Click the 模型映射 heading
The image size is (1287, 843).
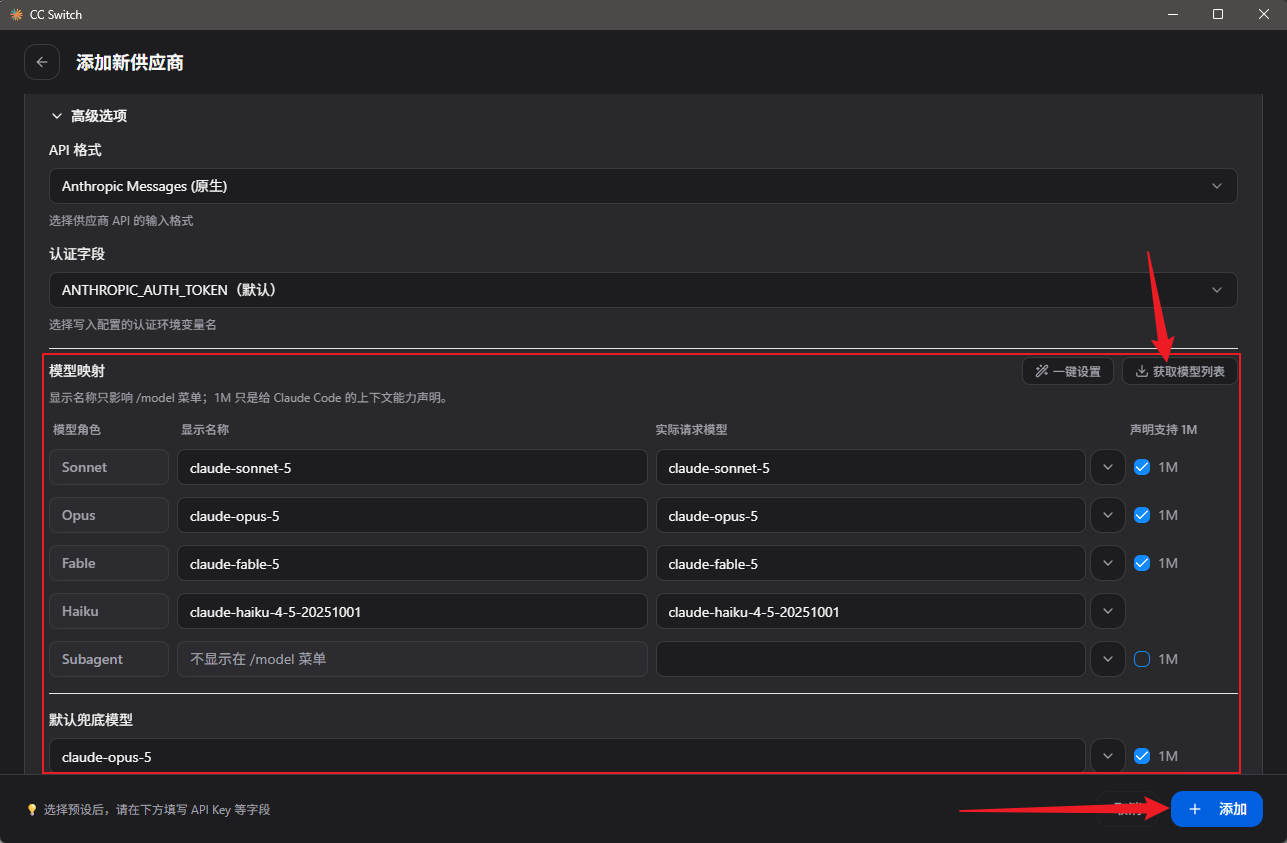click(77, 371)
